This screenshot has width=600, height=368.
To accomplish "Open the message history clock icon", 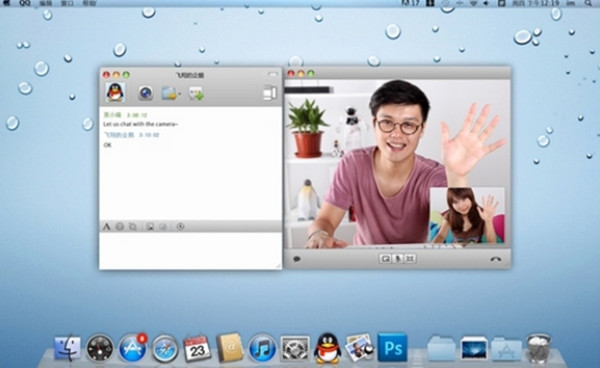I will click(x=181, y=226).
